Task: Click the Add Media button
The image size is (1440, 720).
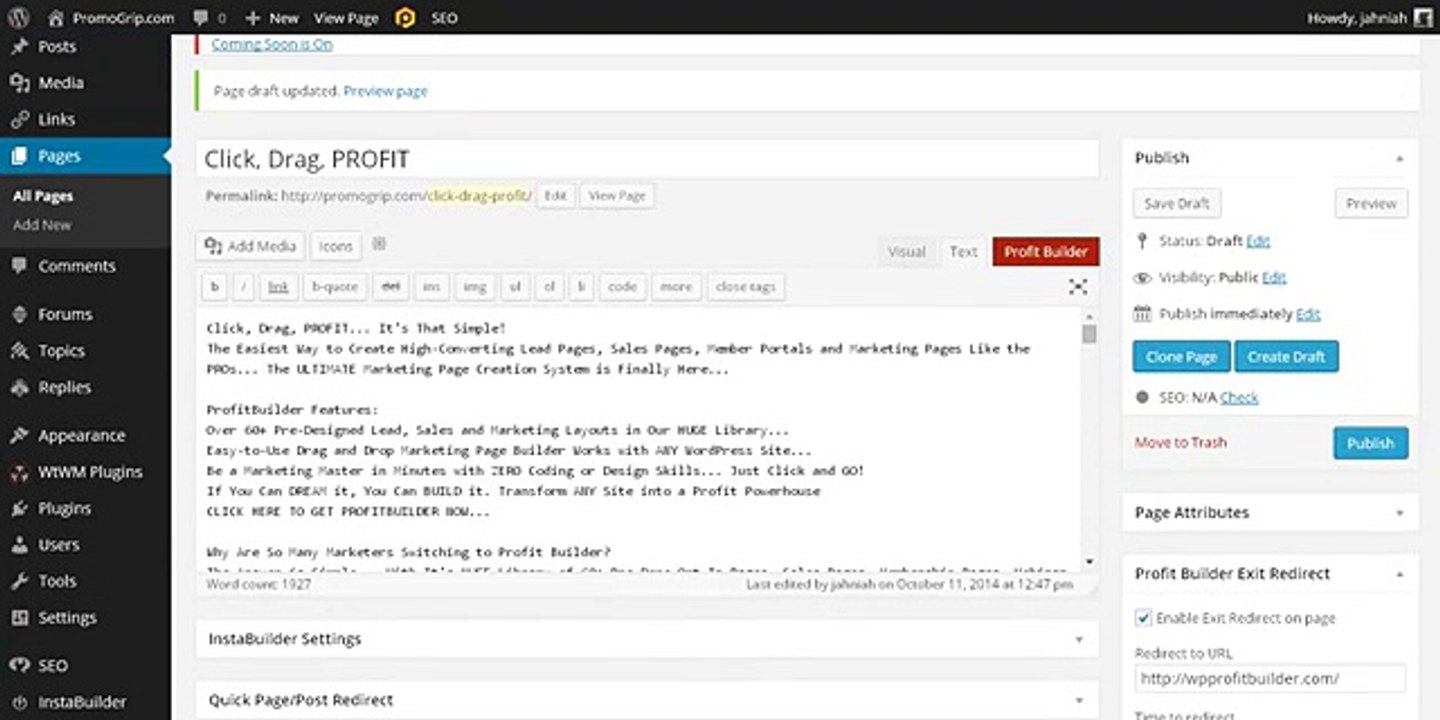Action: point(250,246)
